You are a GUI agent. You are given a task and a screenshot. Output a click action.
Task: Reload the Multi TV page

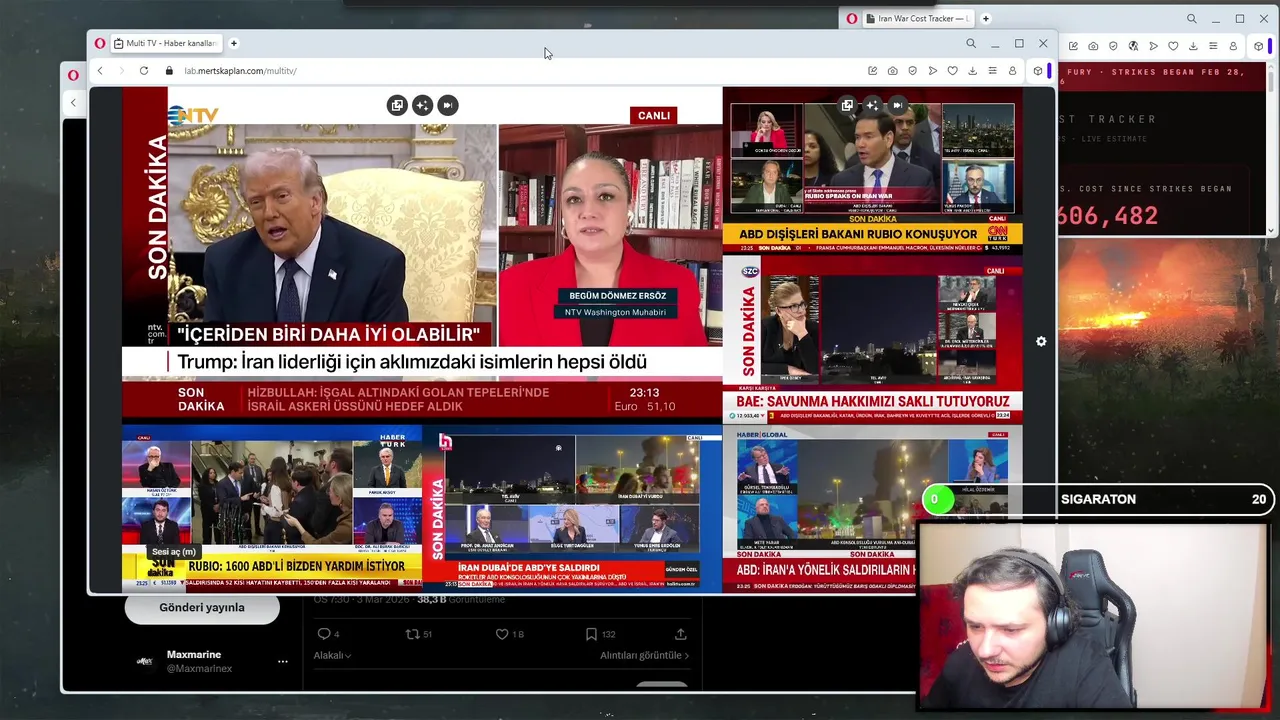[x=144, y=71]
